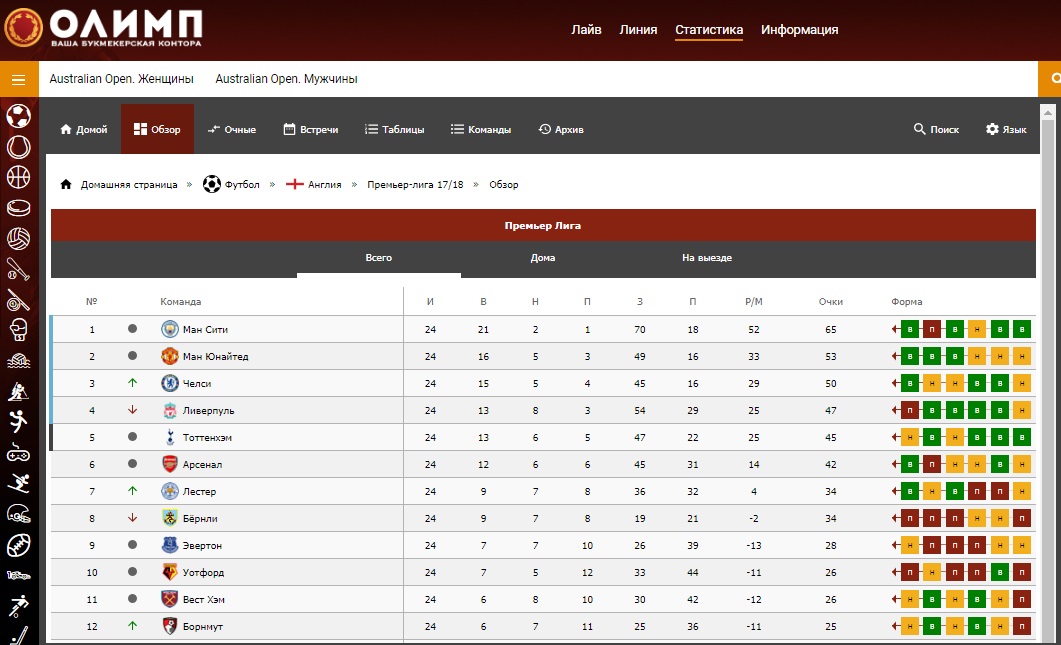Image resolution: width=1061 pixels, height=645 pixels.
Task: Select the tennis ball sport icon
Action: pos(18,147)
